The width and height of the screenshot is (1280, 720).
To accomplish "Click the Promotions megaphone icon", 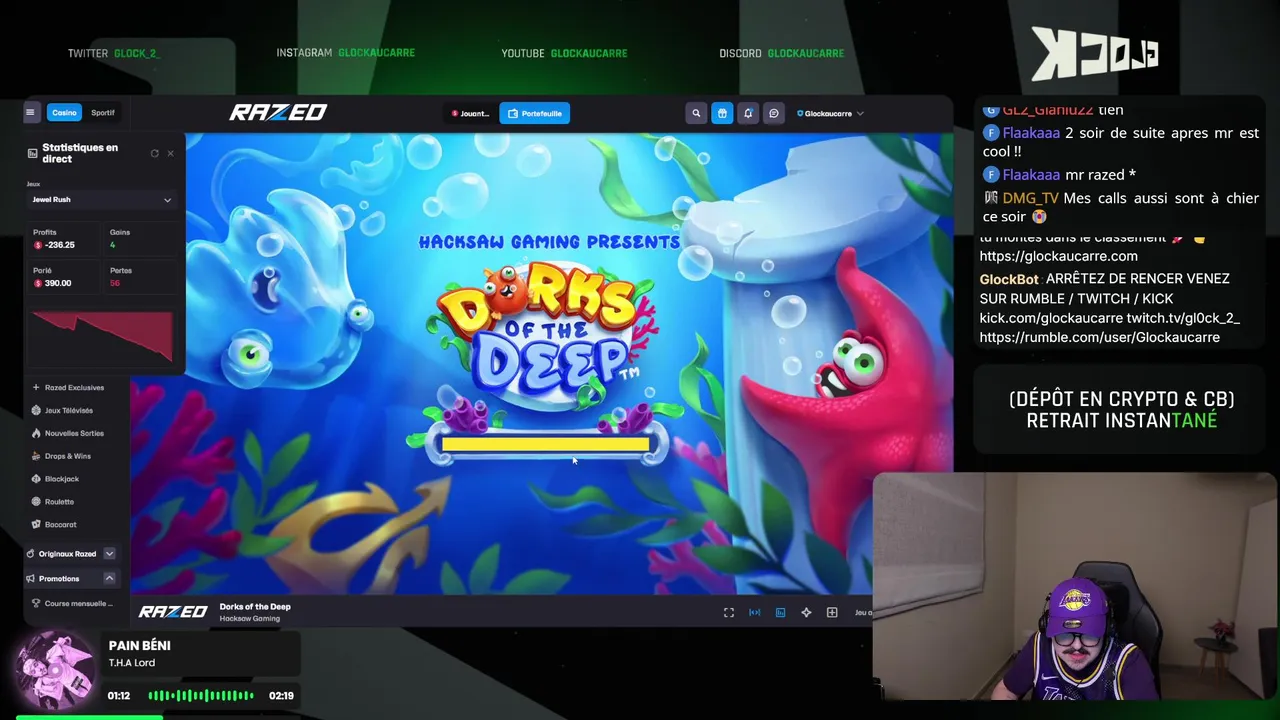I will (30, 578).
